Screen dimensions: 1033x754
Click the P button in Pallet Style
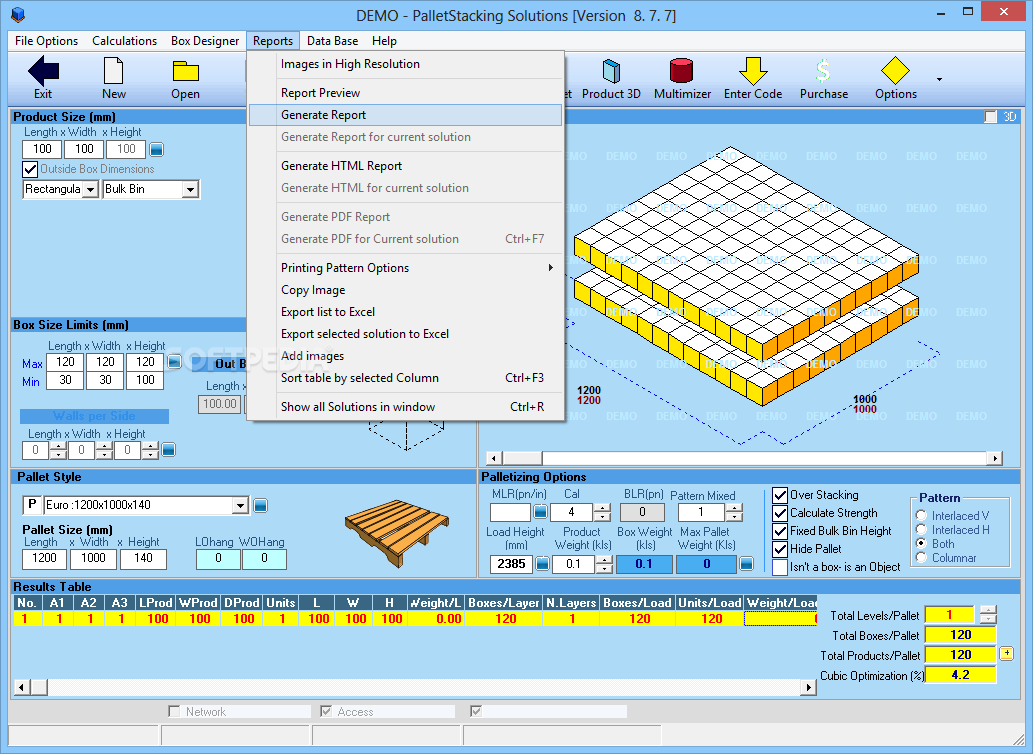point(32,505)
